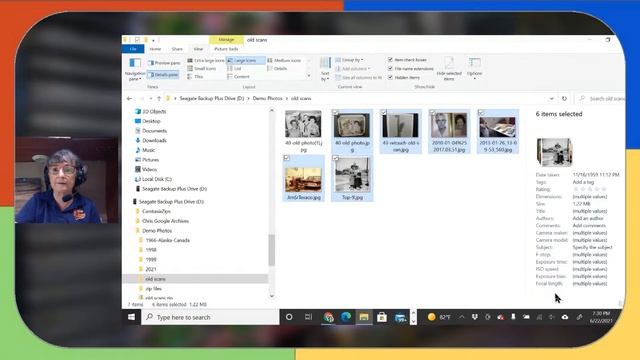This screenshot has width=640, height=360.
Task: Toggle the Preview pane
Action: tap(164, 63)
